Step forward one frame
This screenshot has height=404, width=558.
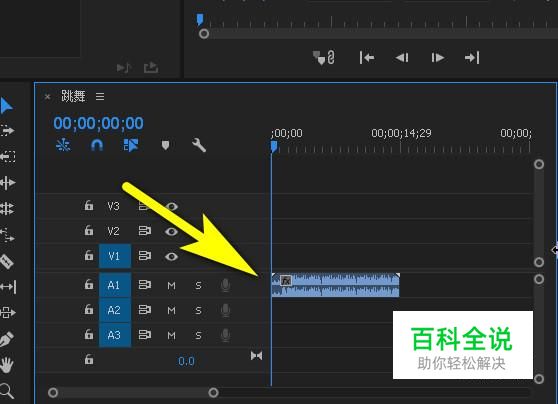pos(437,58)
